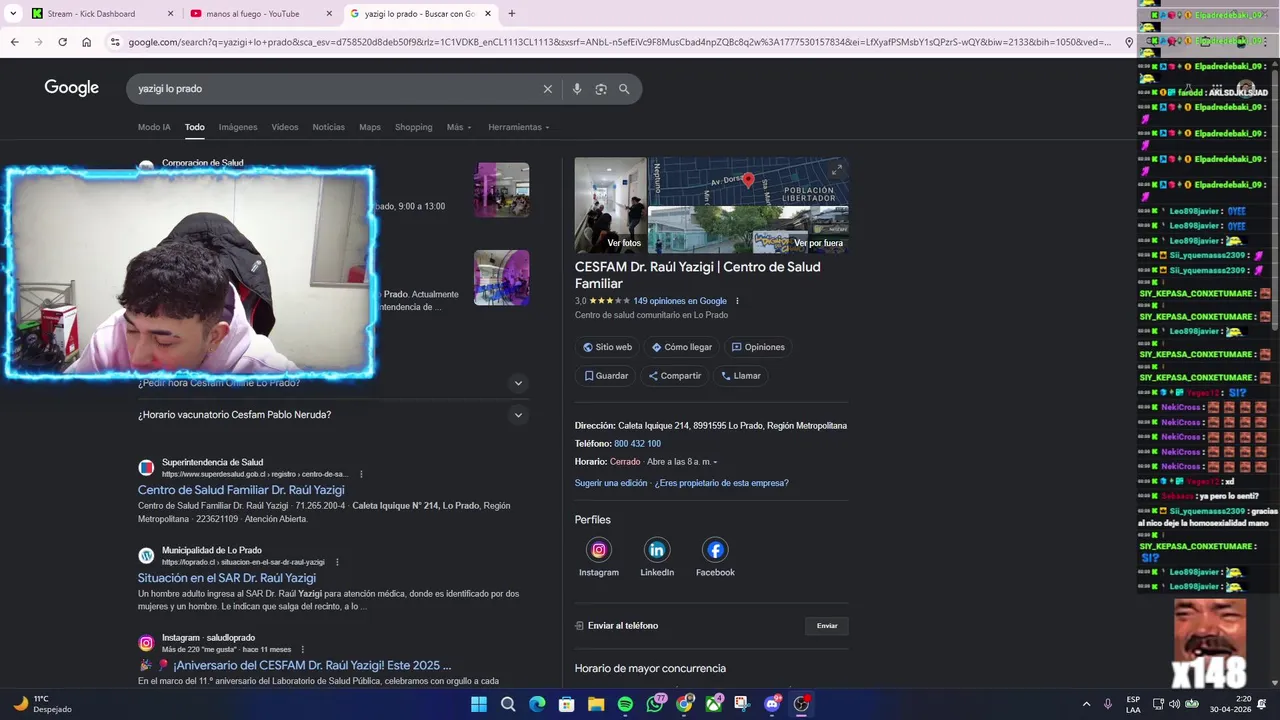Image resolution: width=1280 pixels, height=720 pixels.
Task: Click the 'Guardar' button
Action: tap(606, 376)
